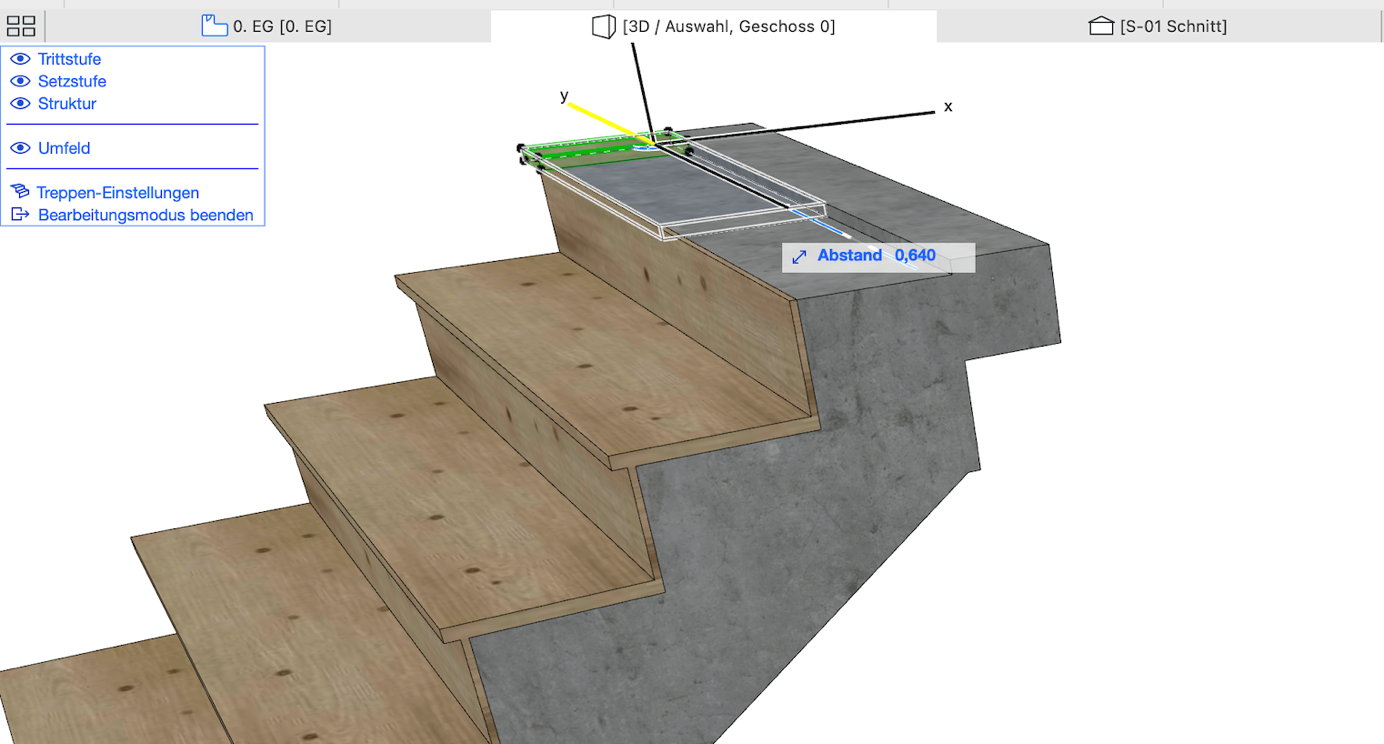Click the 3D window icon on the 3D tab

coord(603,26)
